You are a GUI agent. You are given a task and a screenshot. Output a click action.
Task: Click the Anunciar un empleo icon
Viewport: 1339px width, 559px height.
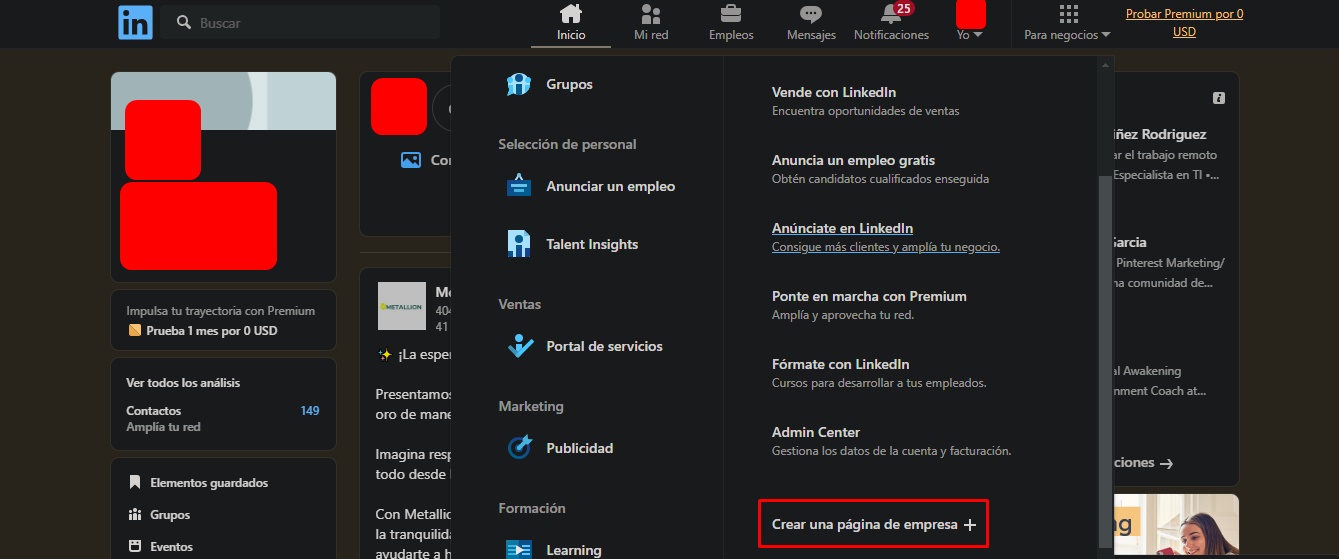point(519,186)
